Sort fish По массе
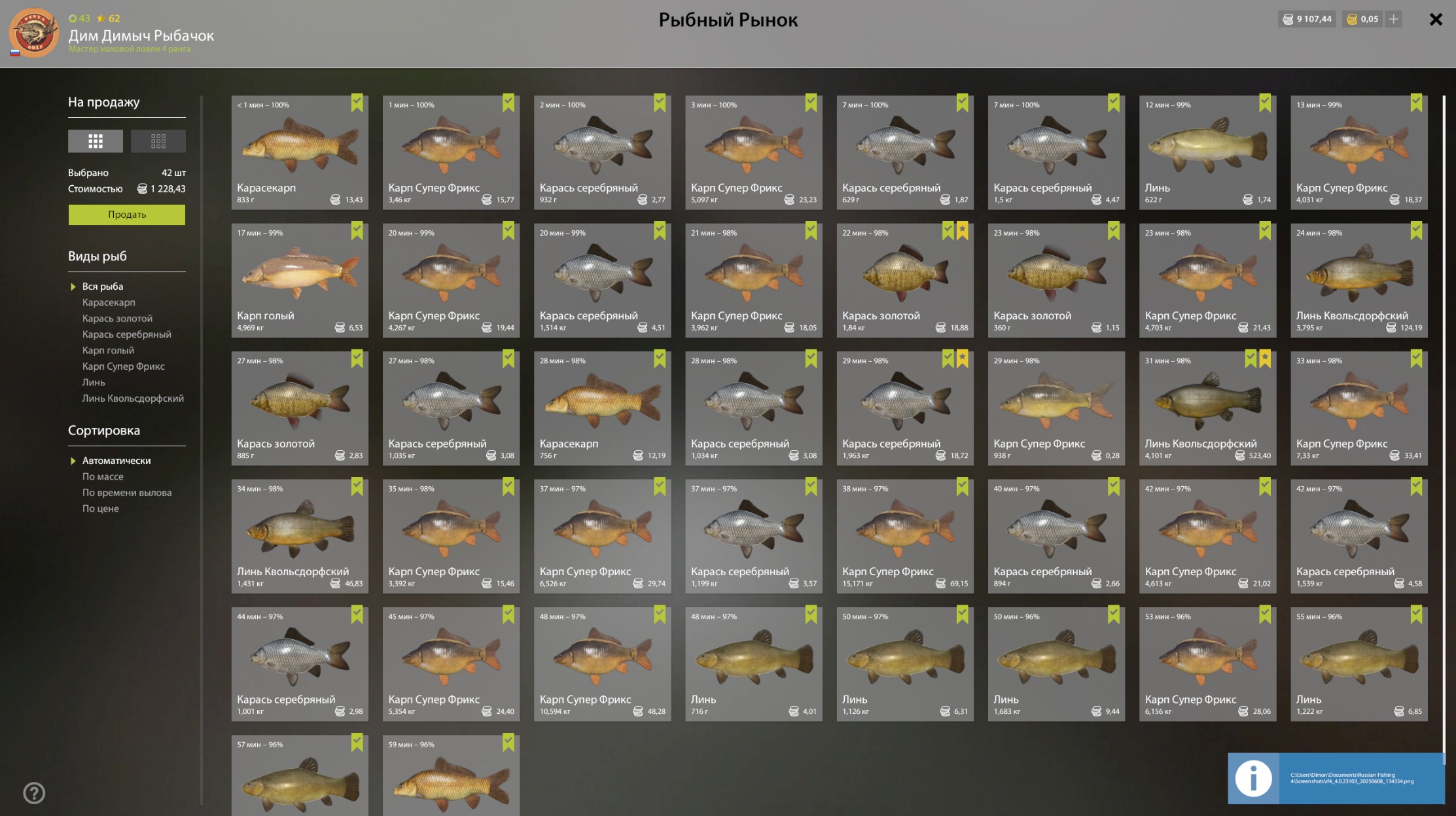 (x=103, y=476)
